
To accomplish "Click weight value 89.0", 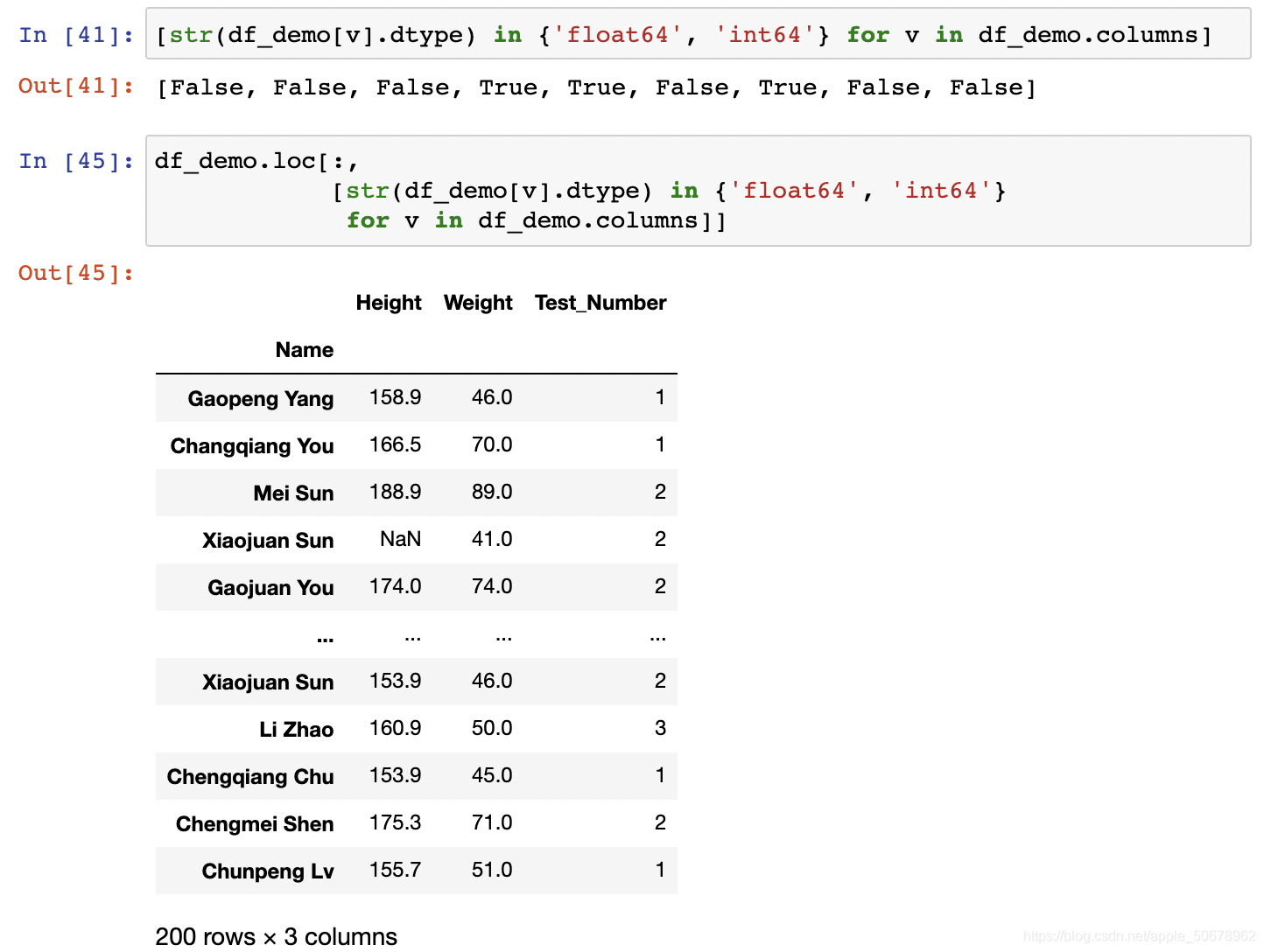I will coord(492,492).
